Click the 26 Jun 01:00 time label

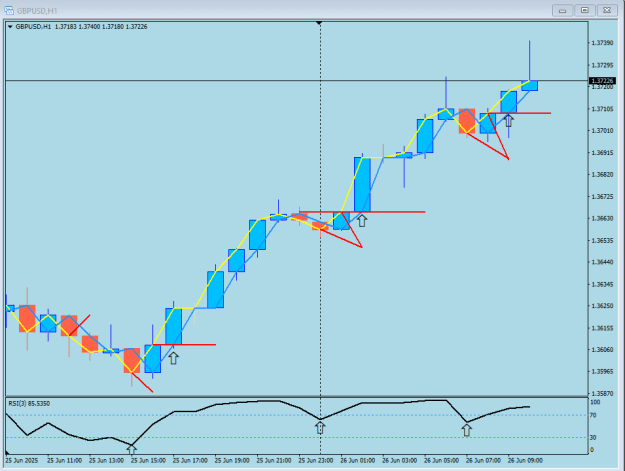(358, 461)
